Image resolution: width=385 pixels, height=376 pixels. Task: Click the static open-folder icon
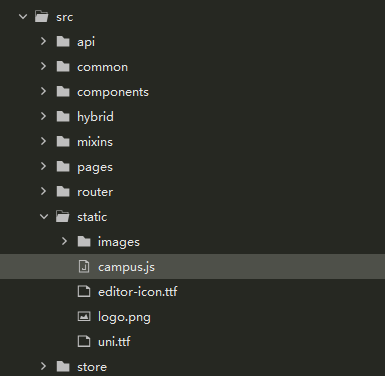point(63,216)
